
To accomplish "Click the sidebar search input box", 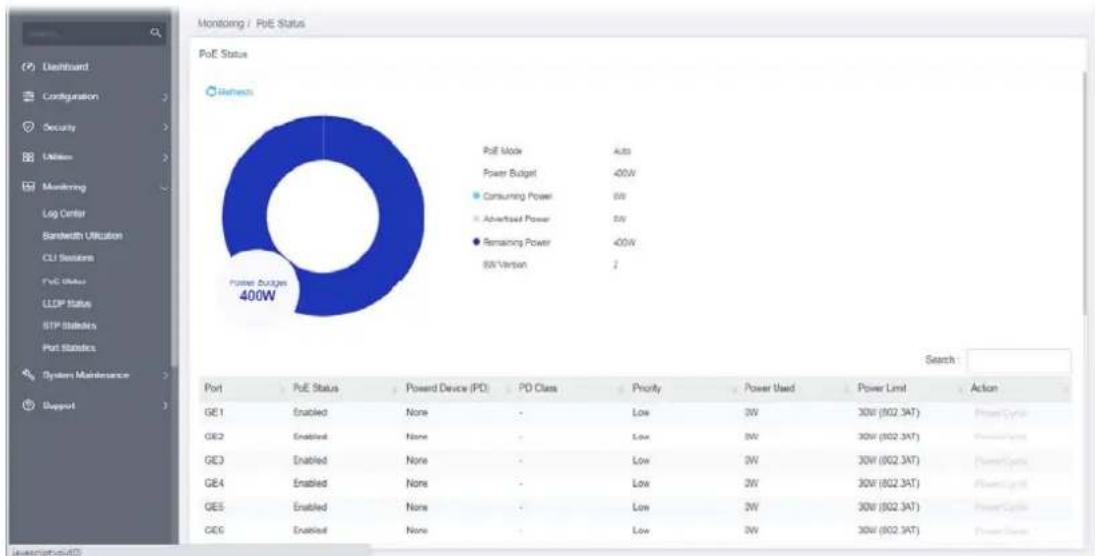I will click(94, 32).
